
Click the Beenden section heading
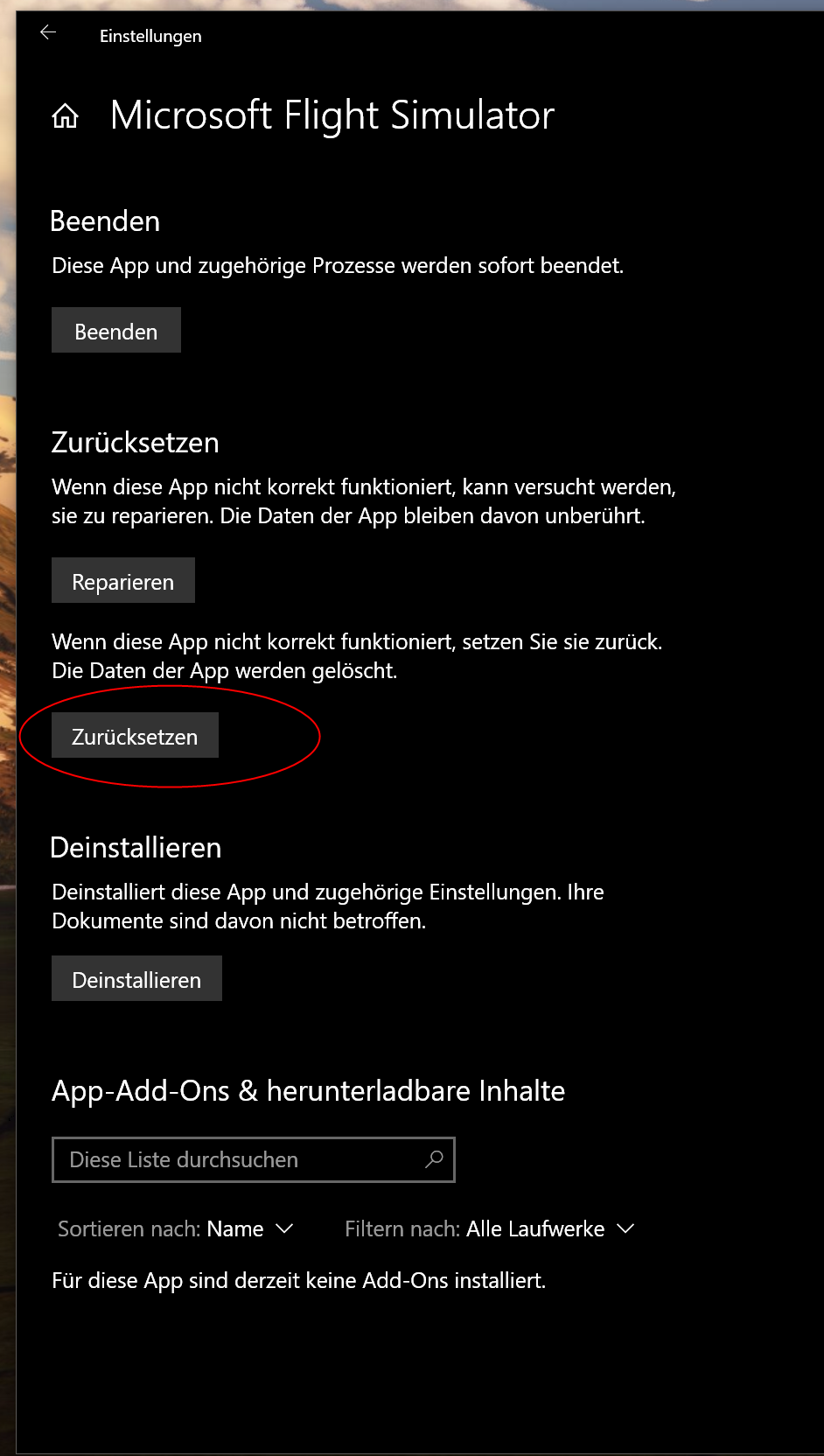(x=105, y=221)
